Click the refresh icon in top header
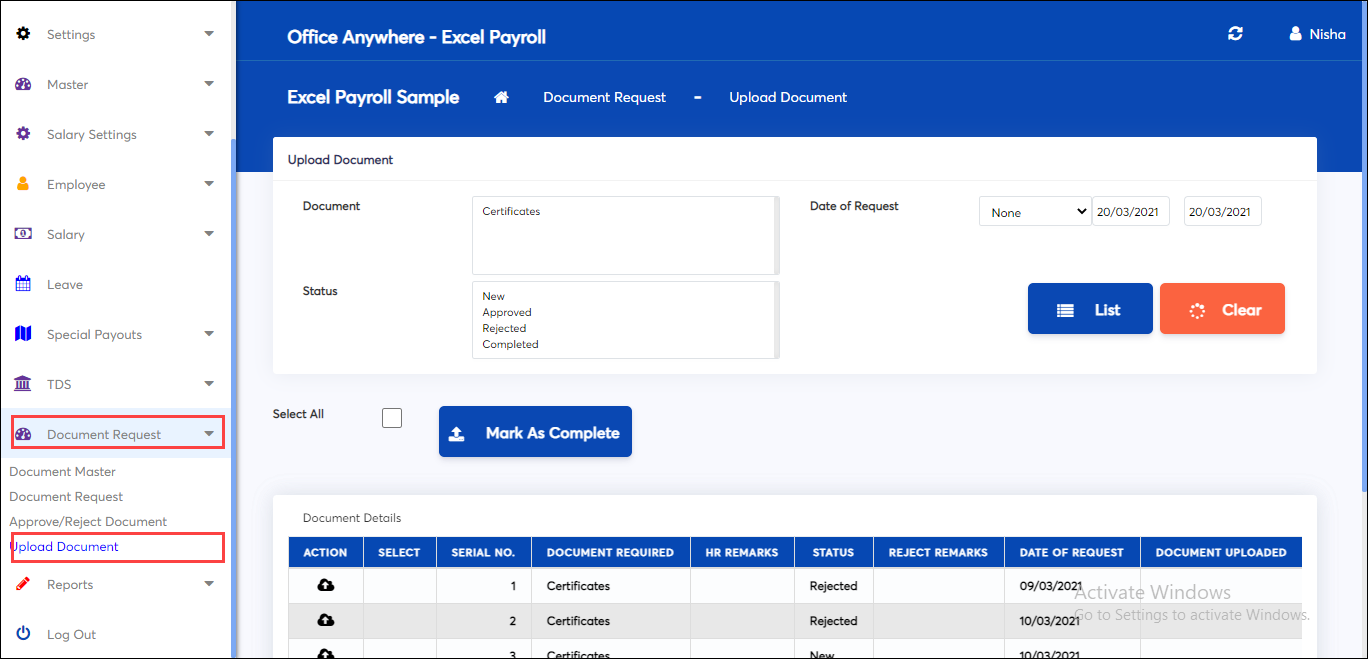Screen dimensions: 1368x659 [1235, 34]
